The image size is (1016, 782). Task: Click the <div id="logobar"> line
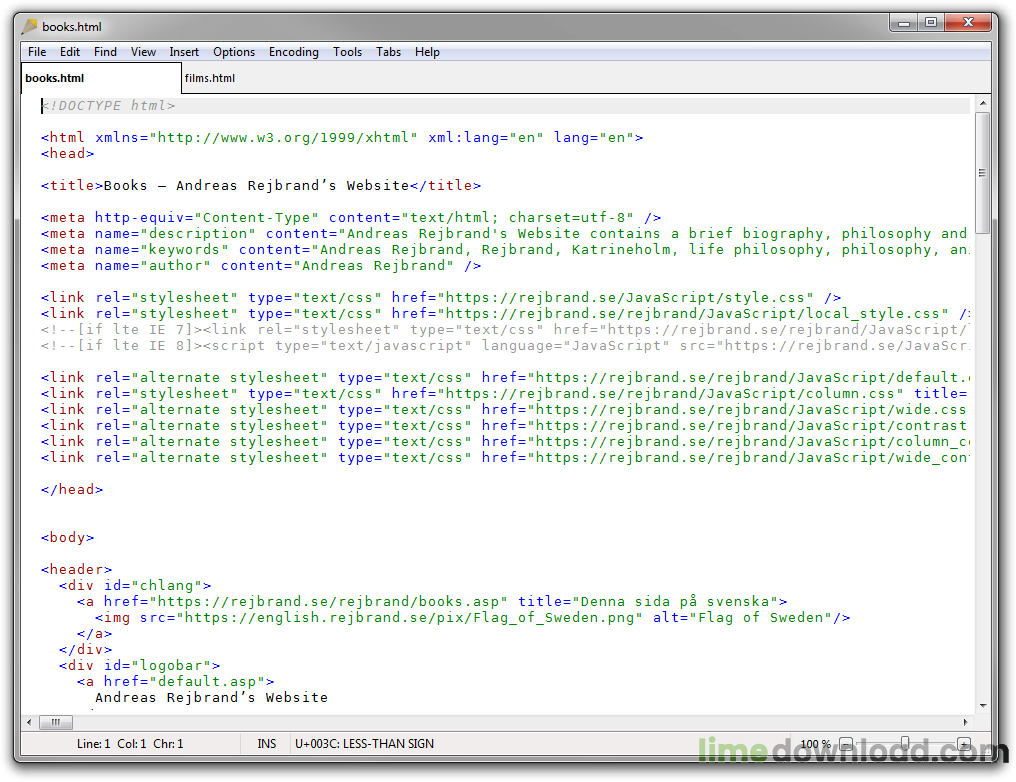(x=139, y=665)
